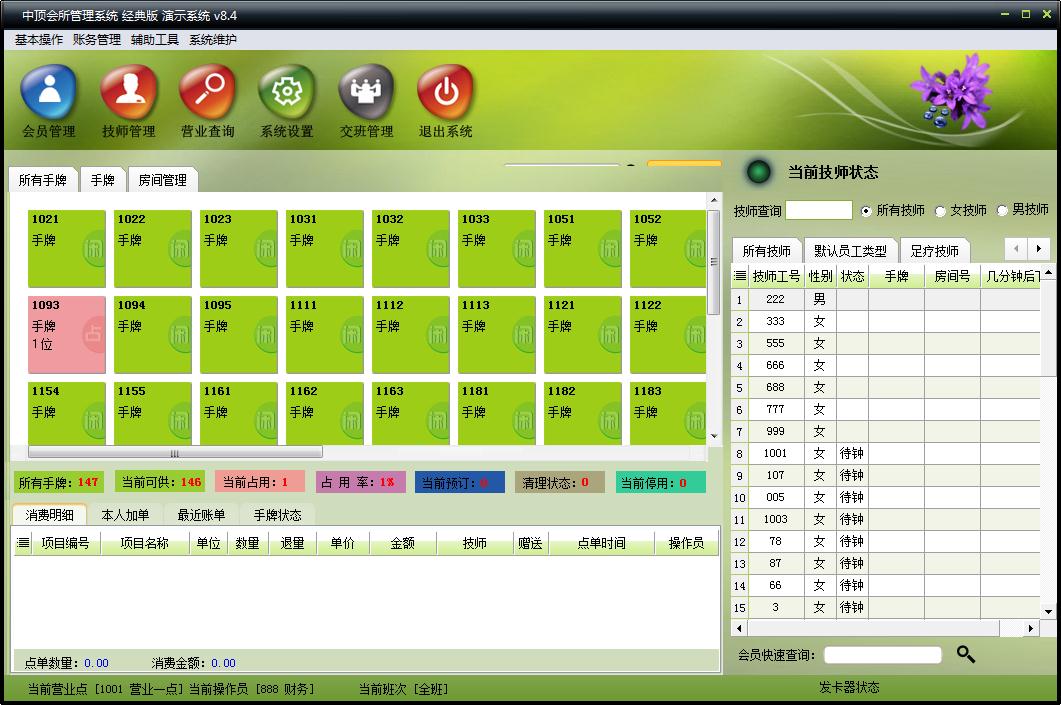Select occupied pink locker card 1093

[66, 334]
